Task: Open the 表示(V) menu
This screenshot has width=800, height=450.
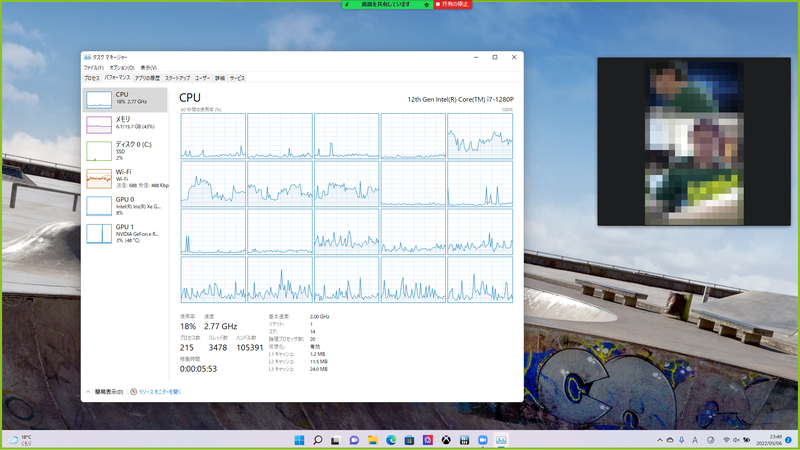Action: (148, 67)
